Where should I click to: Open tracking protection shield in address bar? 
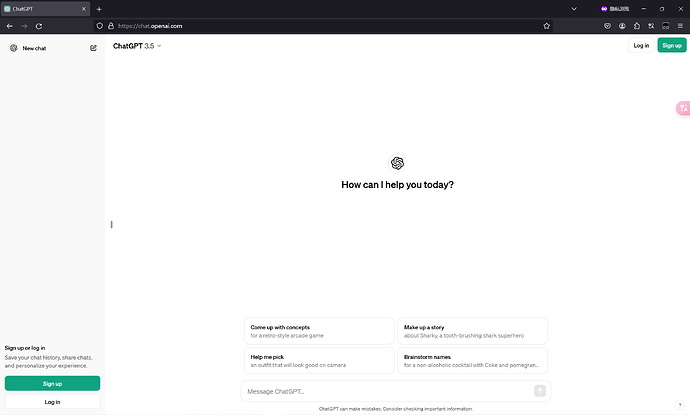click(100, 26)
